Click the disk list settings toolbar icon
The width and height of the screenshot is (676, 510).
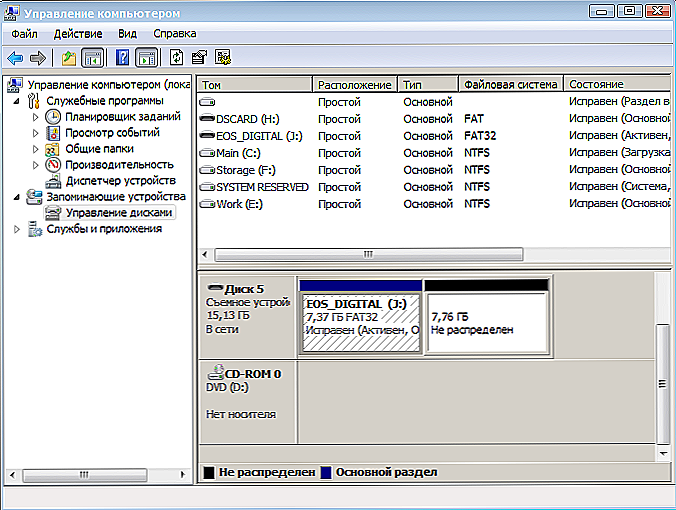click(223, 58)
